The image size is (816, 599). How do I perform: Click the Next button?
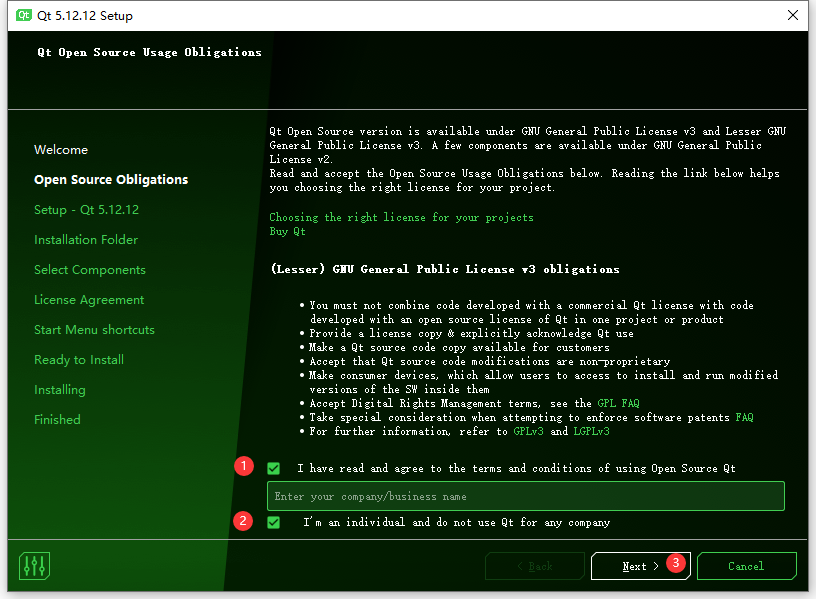pos(641,566)
